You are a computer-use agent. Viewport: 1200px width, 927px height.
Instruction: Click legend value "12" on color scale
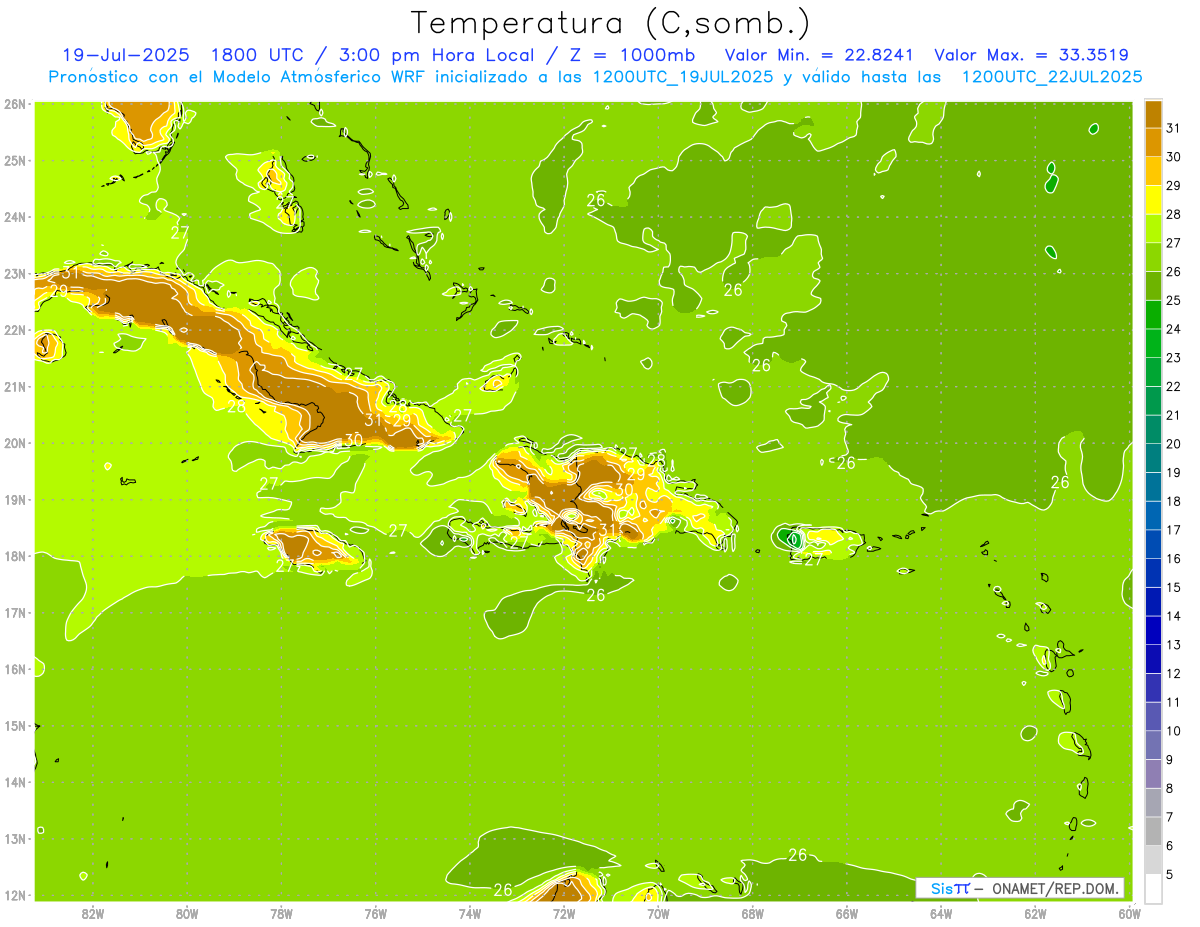coord(1173,673)
